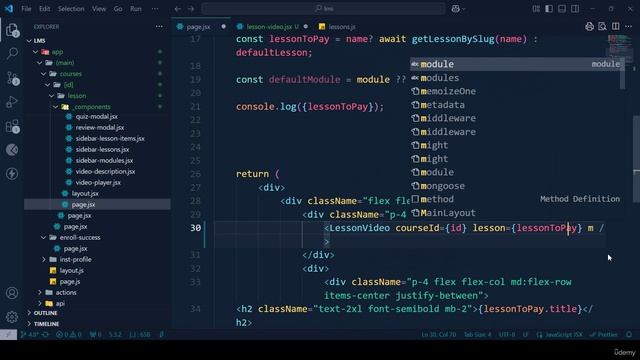The image size is (640, 360).
Task: Click the print icon in the editor actions
Action: (589, 27)
